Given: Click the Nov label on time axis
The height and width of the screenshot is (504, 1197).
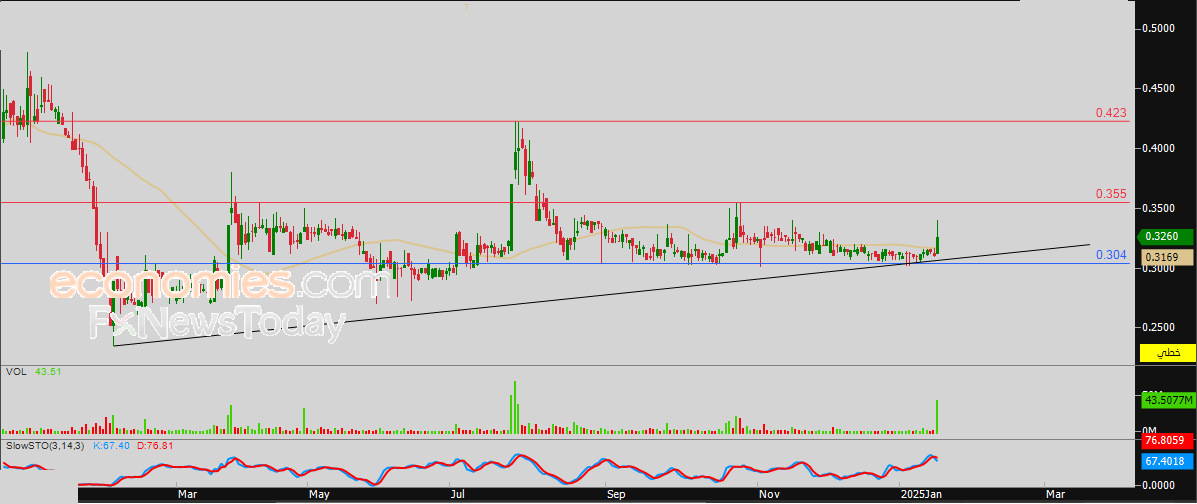Looking at the screenshot, I should [x=769, y=495].
